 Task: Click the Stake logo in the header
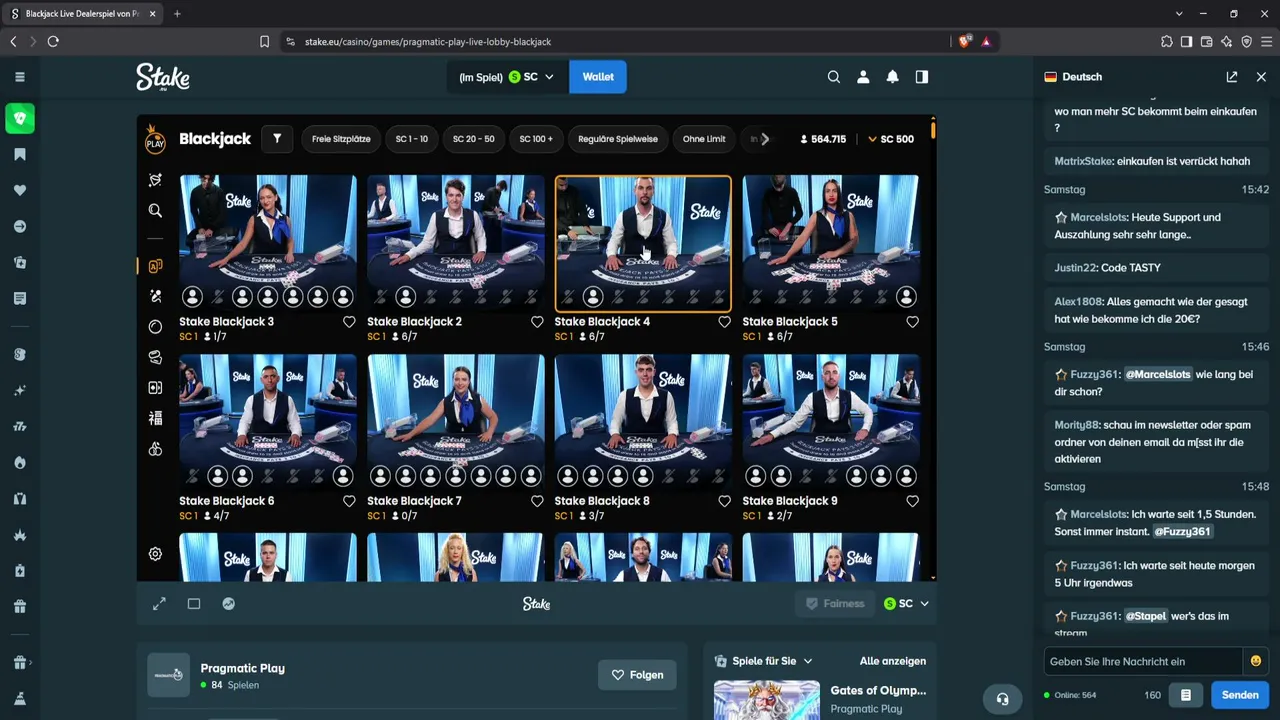coord(163,77)
